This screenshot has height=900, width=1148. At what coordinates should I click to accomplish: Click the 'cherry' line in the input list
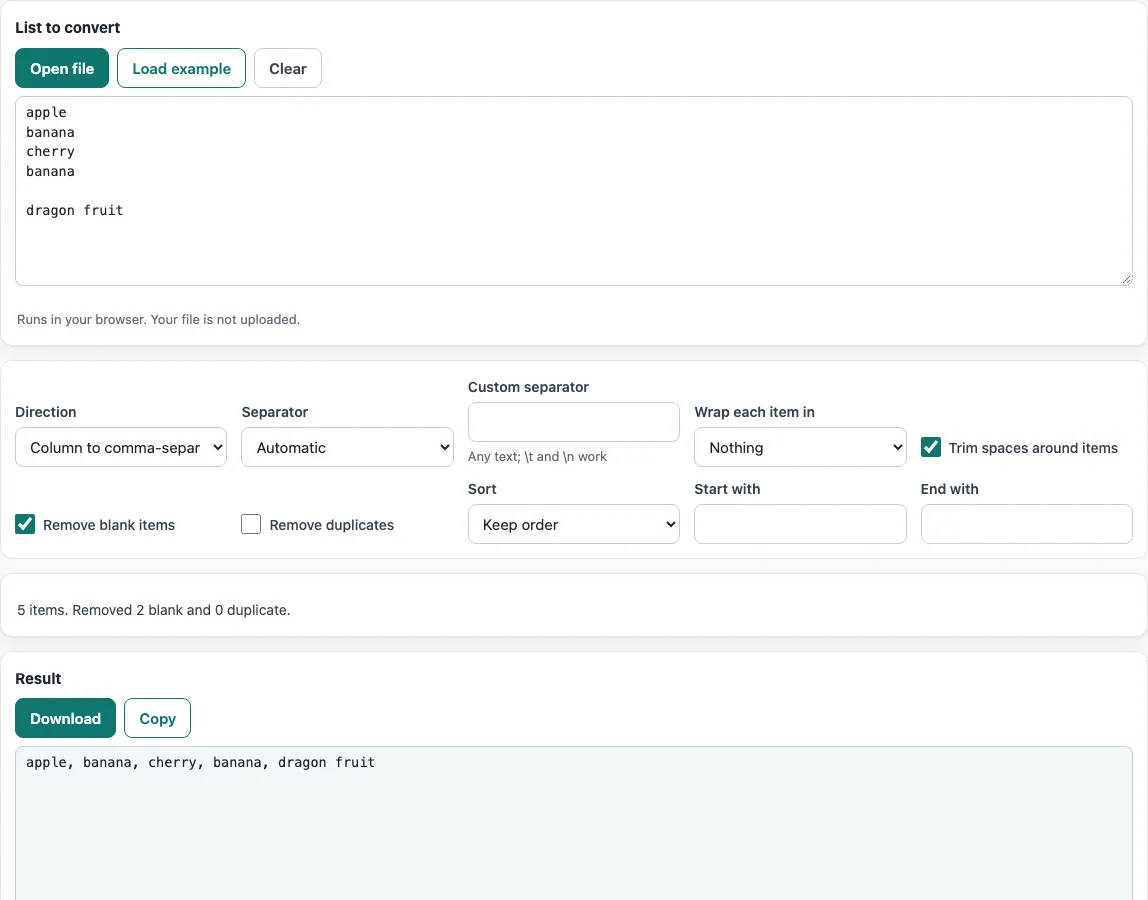(51, 152)
